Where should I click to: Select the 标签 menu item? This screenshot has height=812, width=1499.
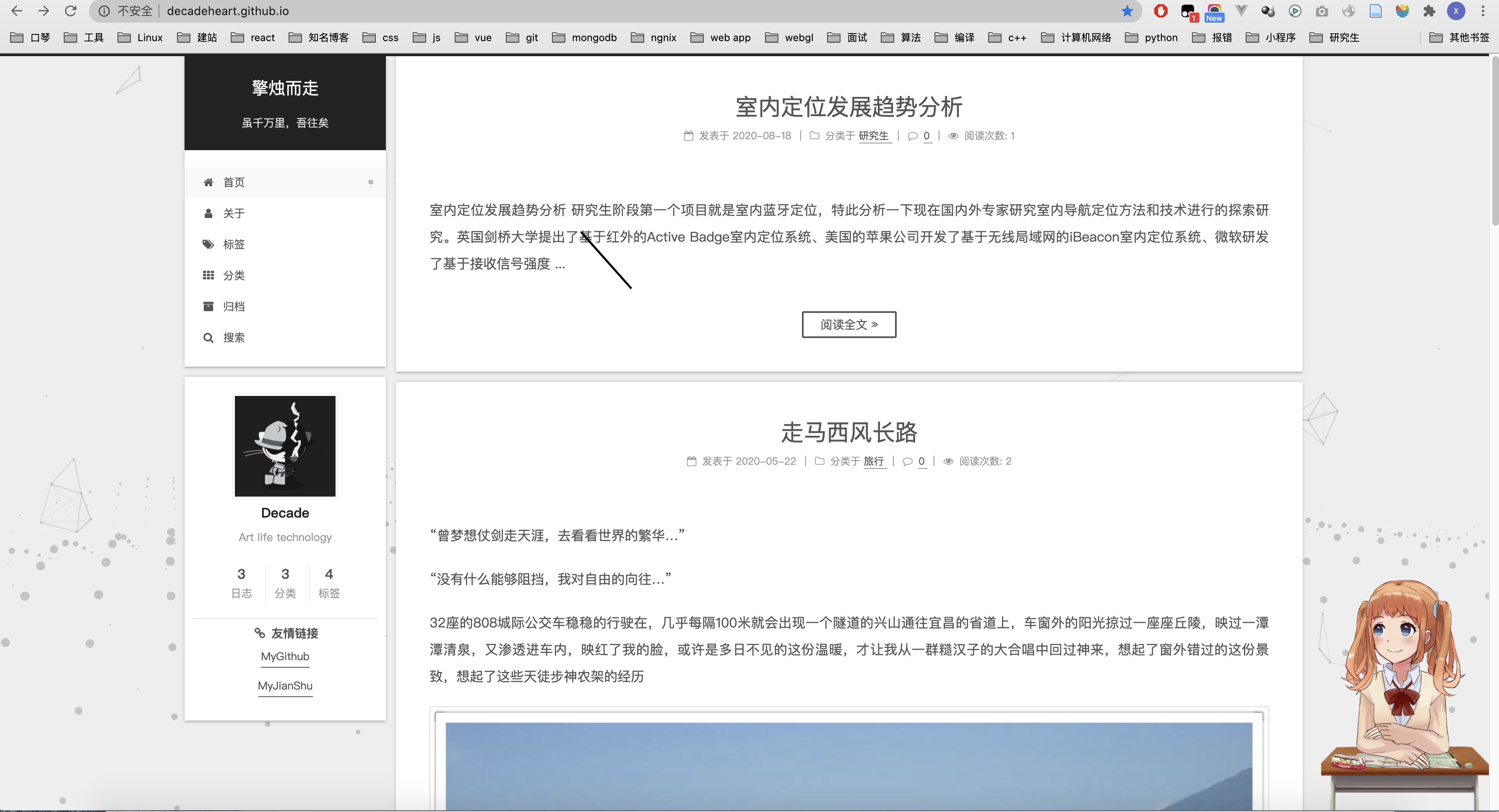tap(285, 244)
